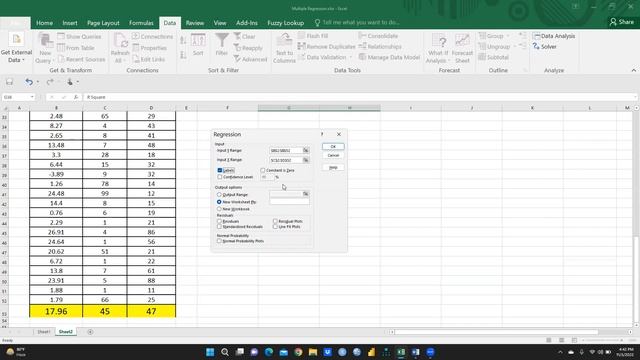This screenshot has width=640, height=360.
Task: Click the Save icon in quick access toolbar
Action: click(x=9, y=82)
